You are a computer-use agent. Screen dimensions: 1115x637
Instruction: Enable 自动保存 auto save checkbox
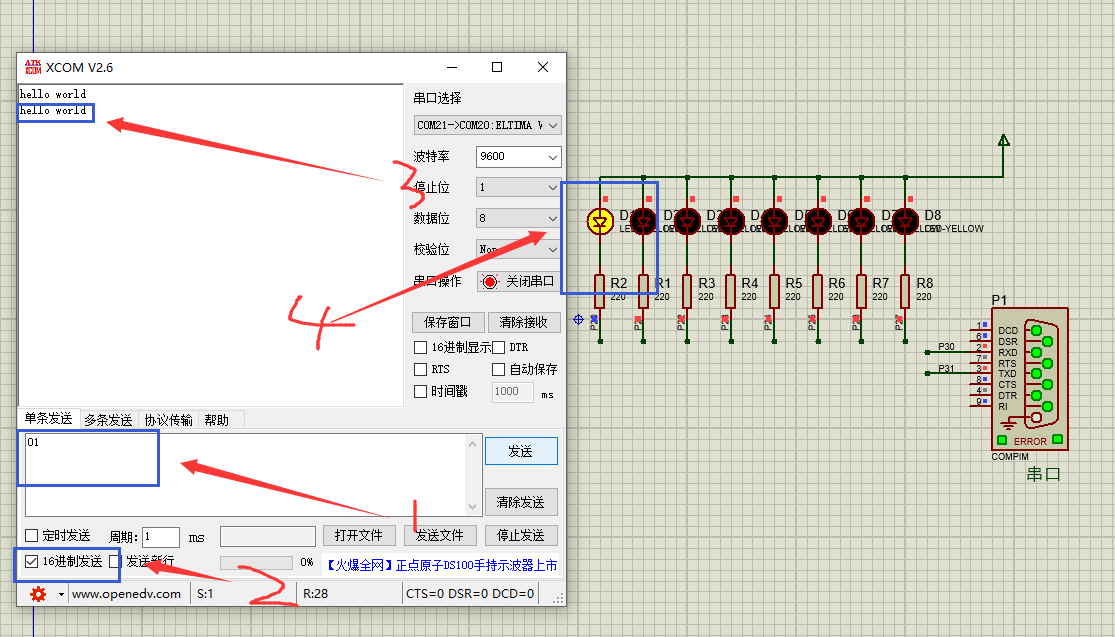[x=498, y=370]
